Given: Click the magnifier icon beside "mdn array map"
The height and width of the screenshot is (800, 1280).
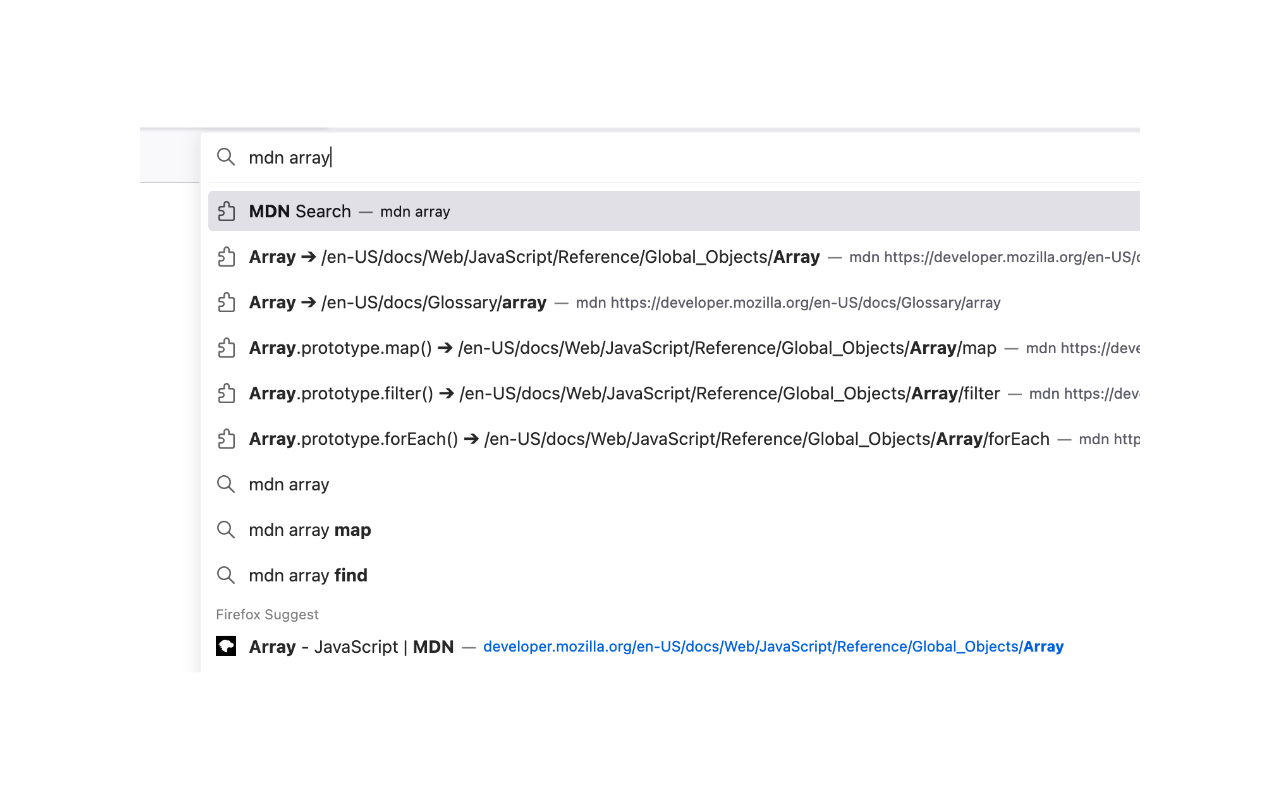Looking at the screenshot, I should coord(226,530).
